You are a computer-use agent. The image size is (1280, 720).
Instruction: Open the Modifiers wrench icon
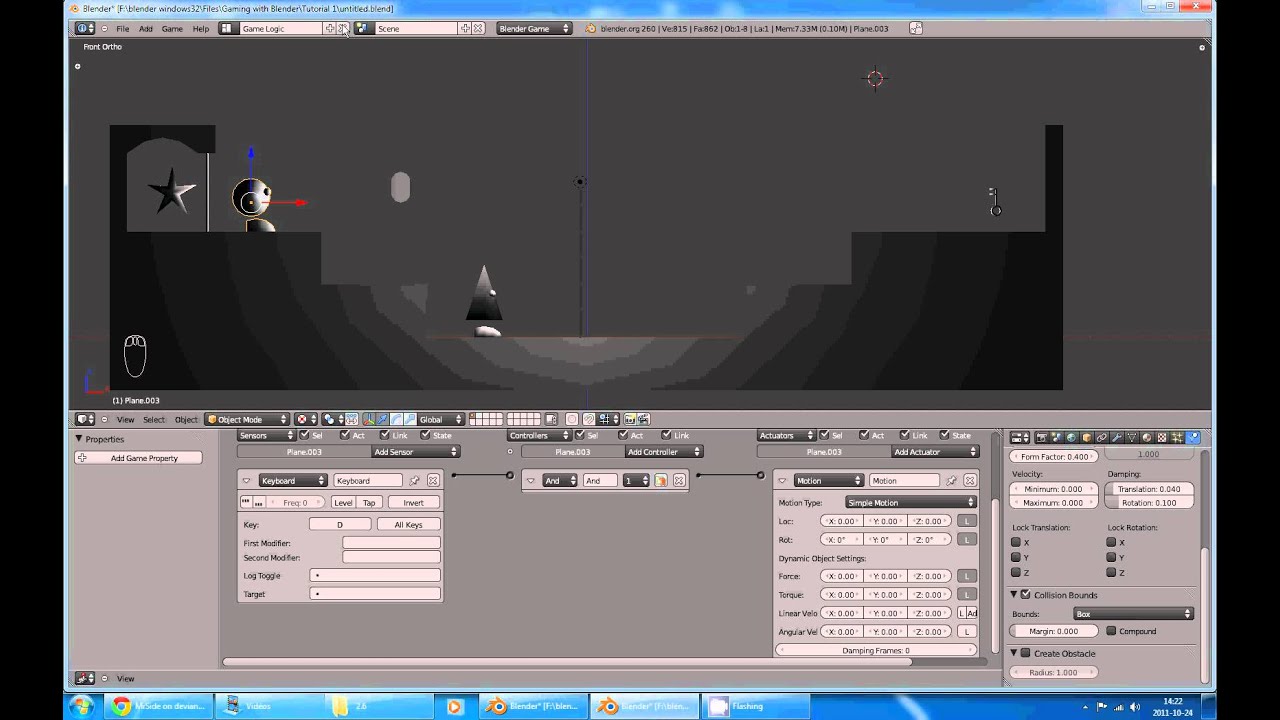(x=1116, y=437)
